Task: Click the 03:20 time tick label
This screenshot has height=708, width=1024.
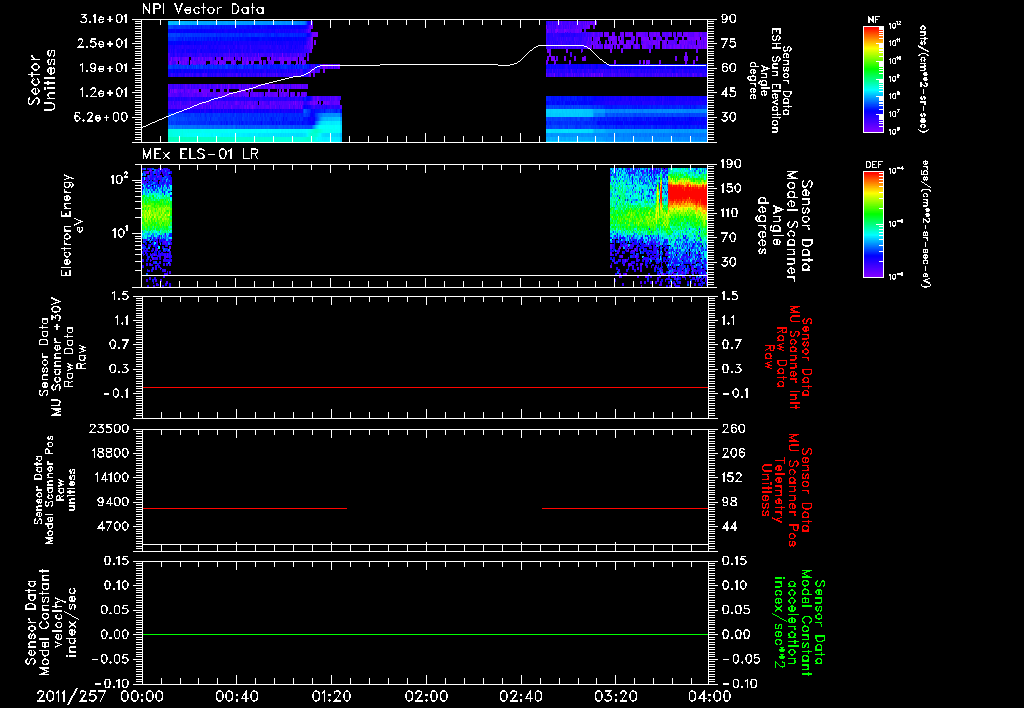Action: pyautogui.click(x=615, y=696)
